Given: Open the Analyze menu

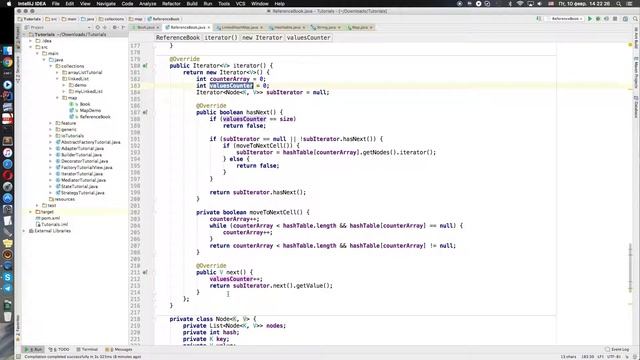Looking at the screenshot, I should coord(147,4).
